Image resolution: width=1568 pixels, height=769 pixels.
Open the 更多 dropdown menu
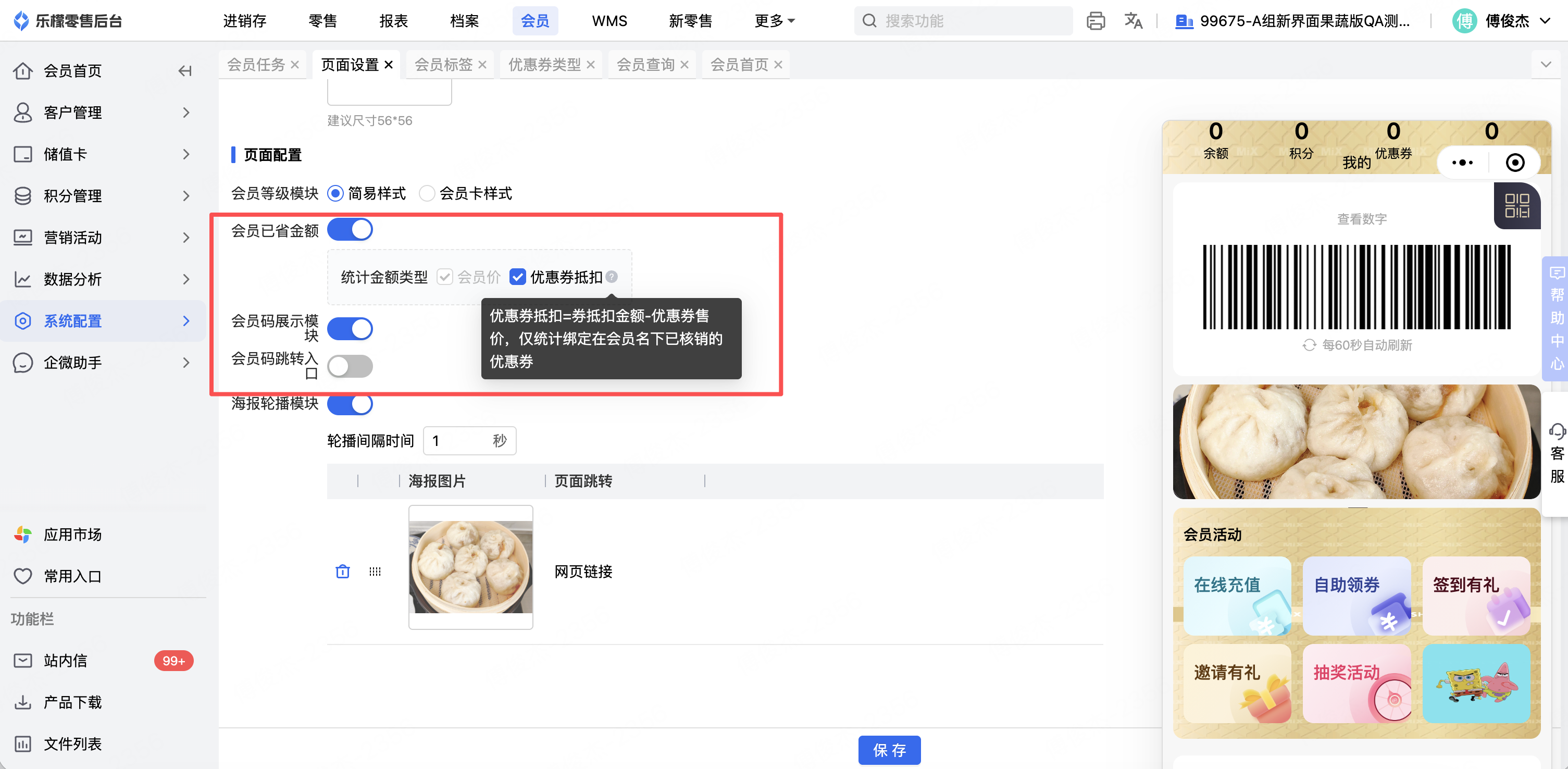click(x=774, y=21)
